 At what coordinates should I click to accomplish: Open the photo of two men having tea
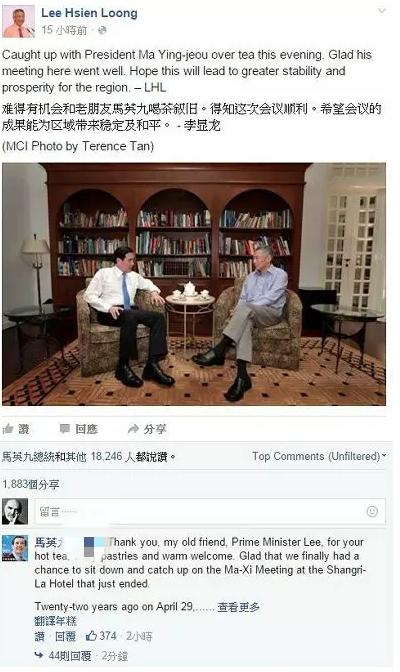pos(194,284)
